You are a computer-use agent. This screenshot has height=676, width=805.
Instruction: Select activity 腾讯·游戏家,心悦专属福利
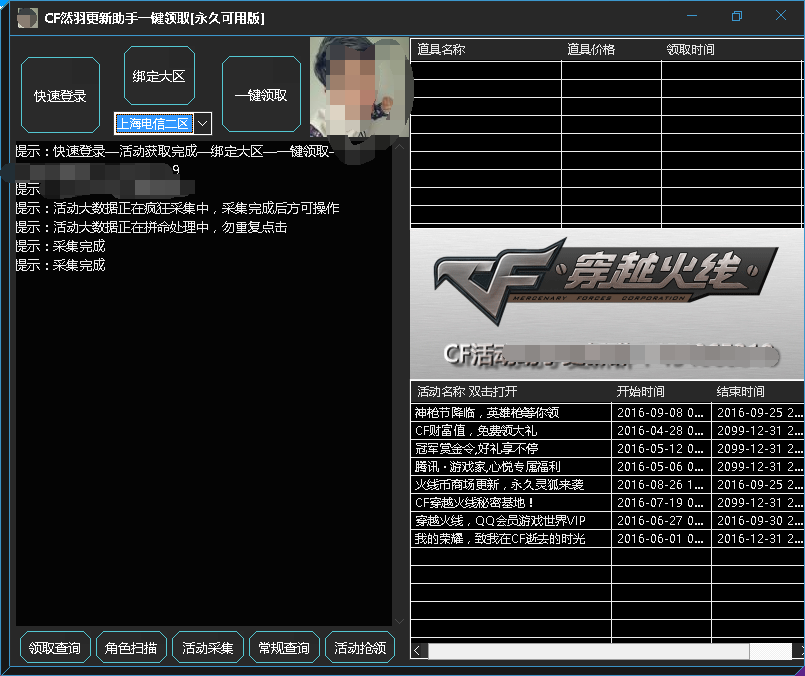tap(487, 466)
